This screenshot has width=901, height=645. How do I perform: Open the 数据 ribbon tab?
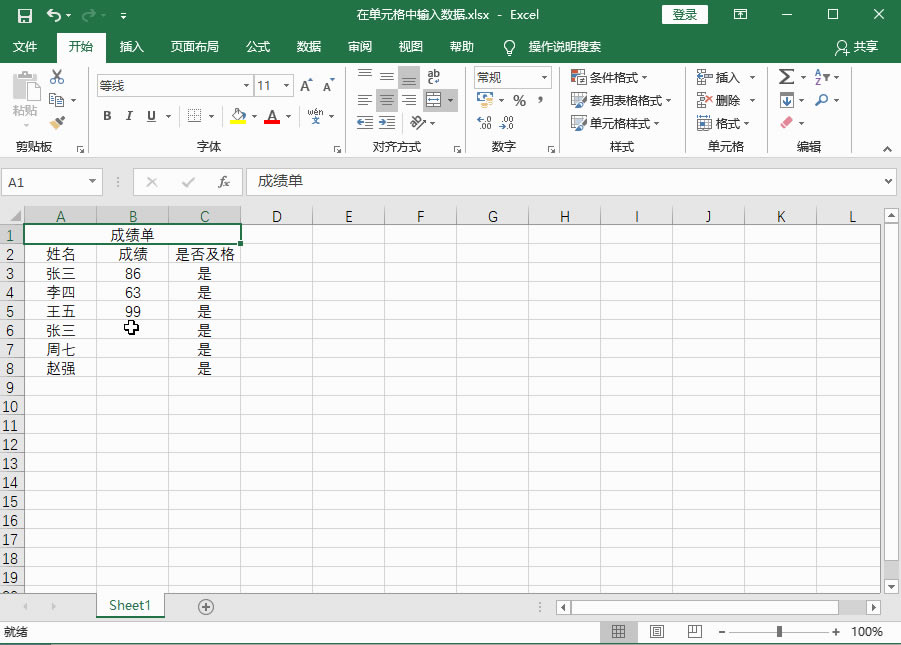[x=308, y=47]
